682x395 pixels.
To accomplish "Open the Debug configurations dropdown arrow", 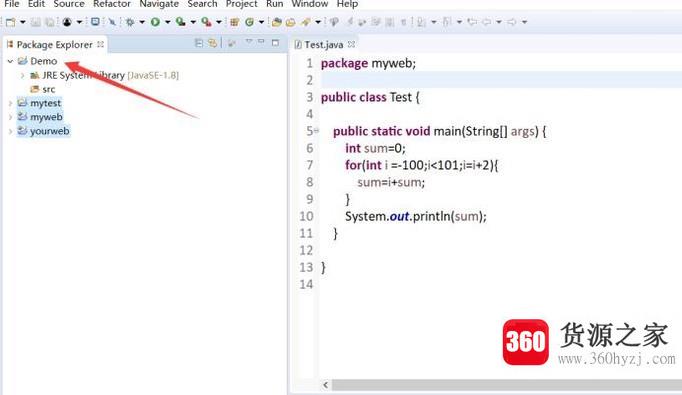I will tap(142, 22).
